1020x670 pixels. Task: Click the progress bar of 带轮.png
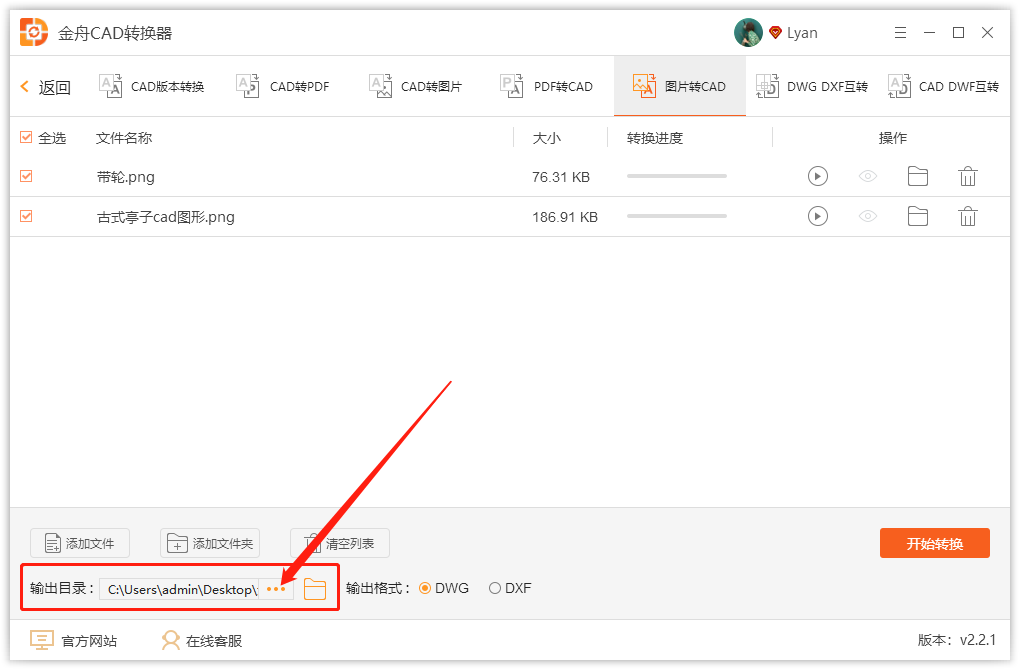point(676,176)
